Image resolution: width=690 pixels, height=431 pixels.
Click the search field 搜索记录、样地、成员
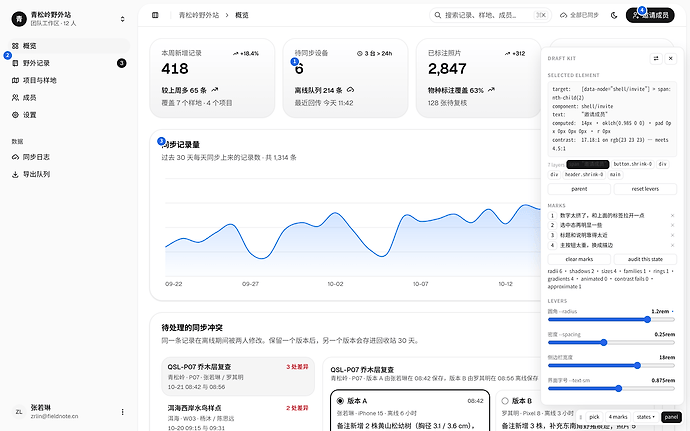point(490,15)
